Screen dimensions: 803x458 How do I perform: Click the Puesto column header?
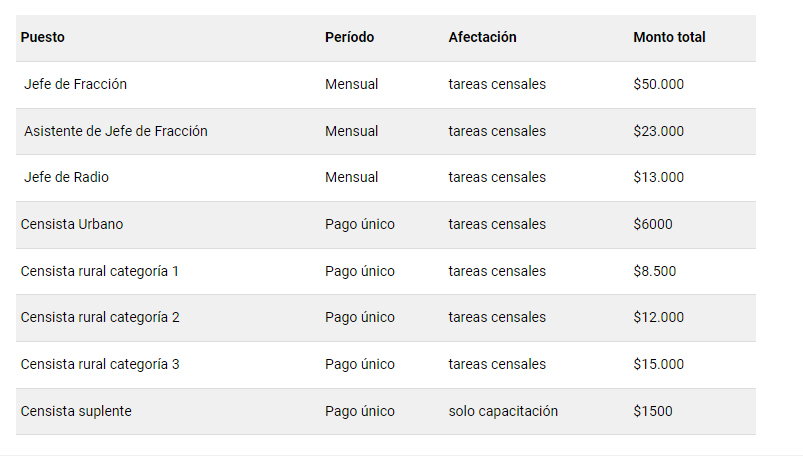pos(42,38)
